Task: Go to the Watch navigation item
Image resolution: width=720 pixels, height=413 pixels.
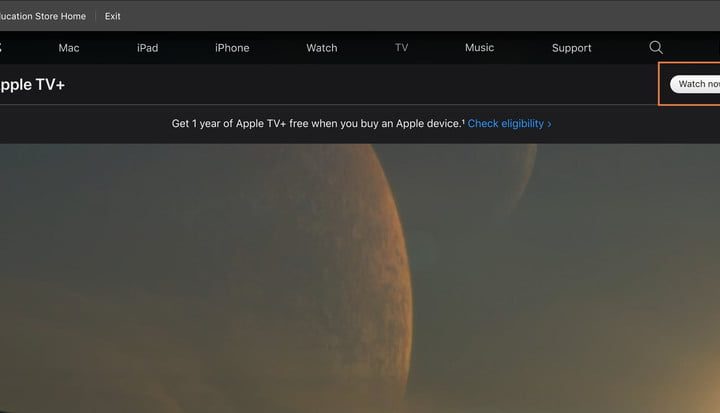Action: click(x=322, y=48)
